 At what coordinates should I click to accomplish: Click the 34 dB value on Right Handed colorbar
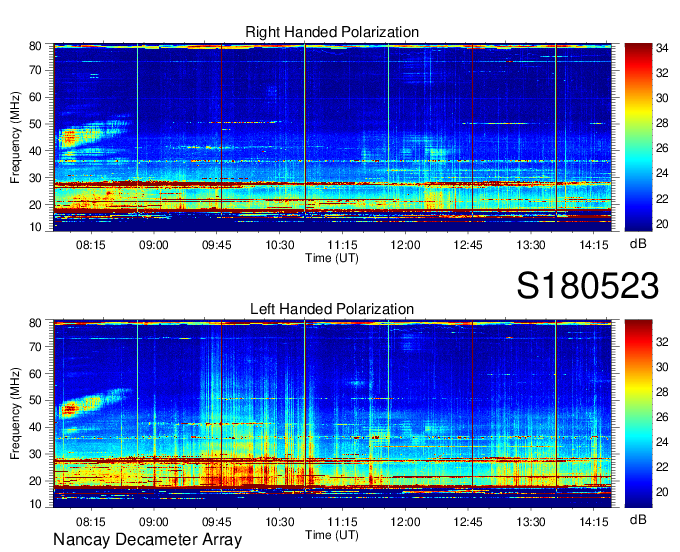[x=662, y=48]
